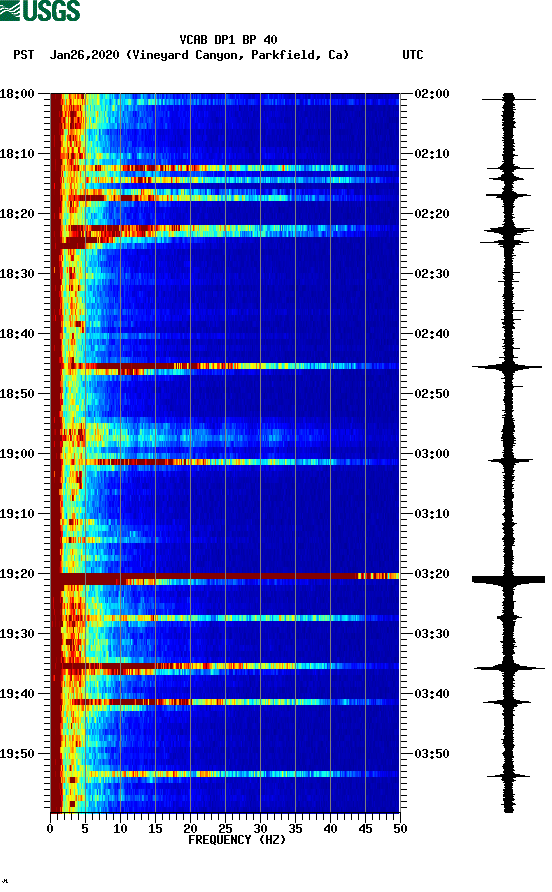Click the date text Jan26,2020
This screenshot has width=552, height=892.
[x=84, y=55]
